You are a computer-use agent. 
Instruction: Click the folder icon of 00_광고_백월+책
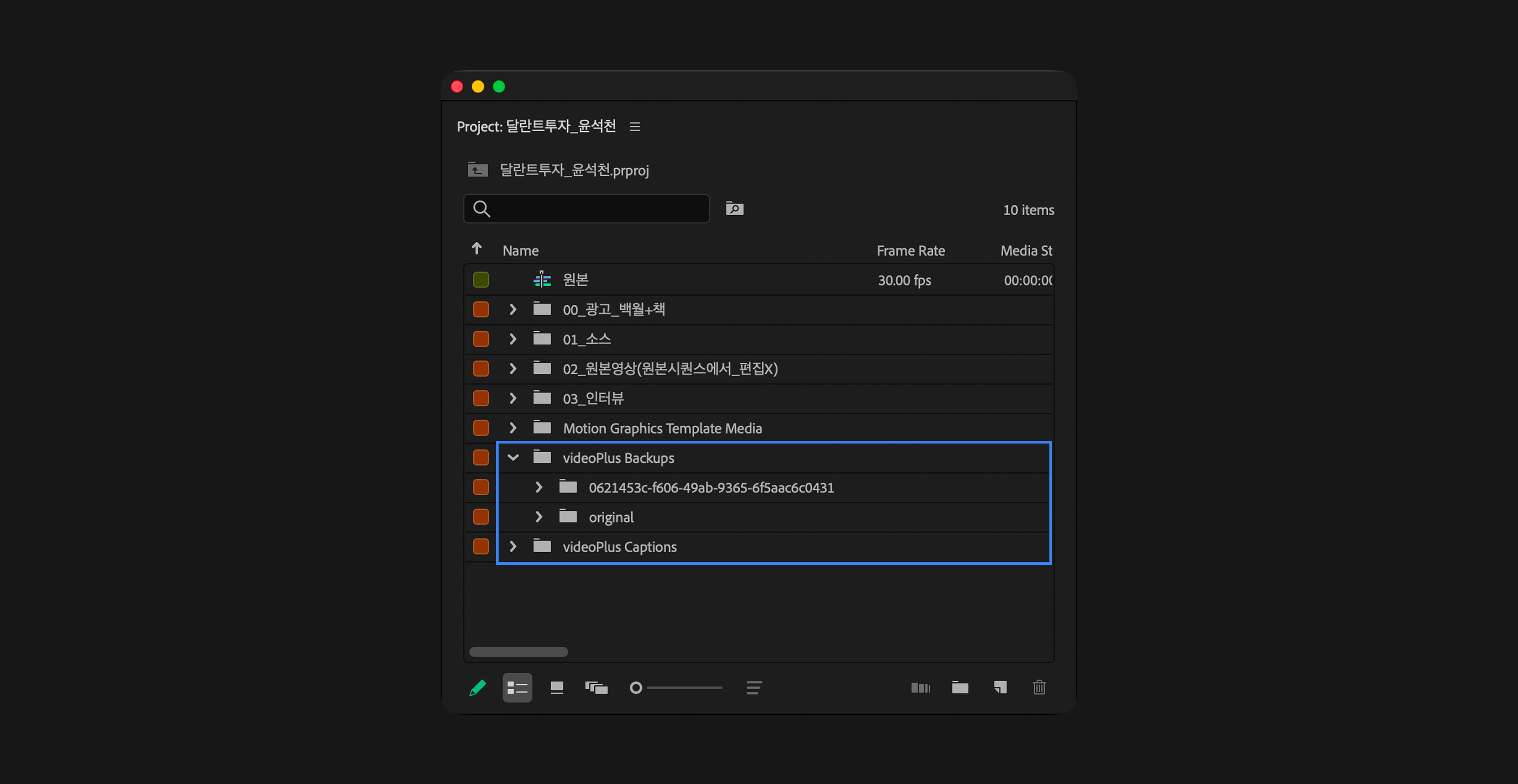coord(542,309)
